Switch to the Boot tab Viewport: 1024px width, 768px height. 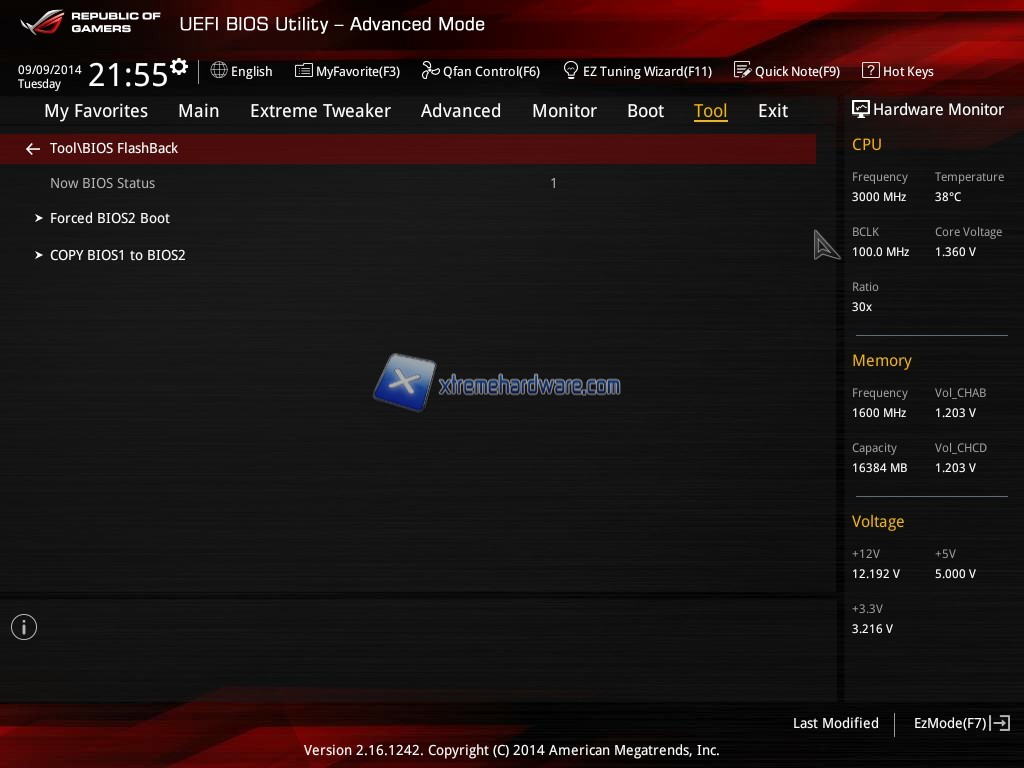645,111
